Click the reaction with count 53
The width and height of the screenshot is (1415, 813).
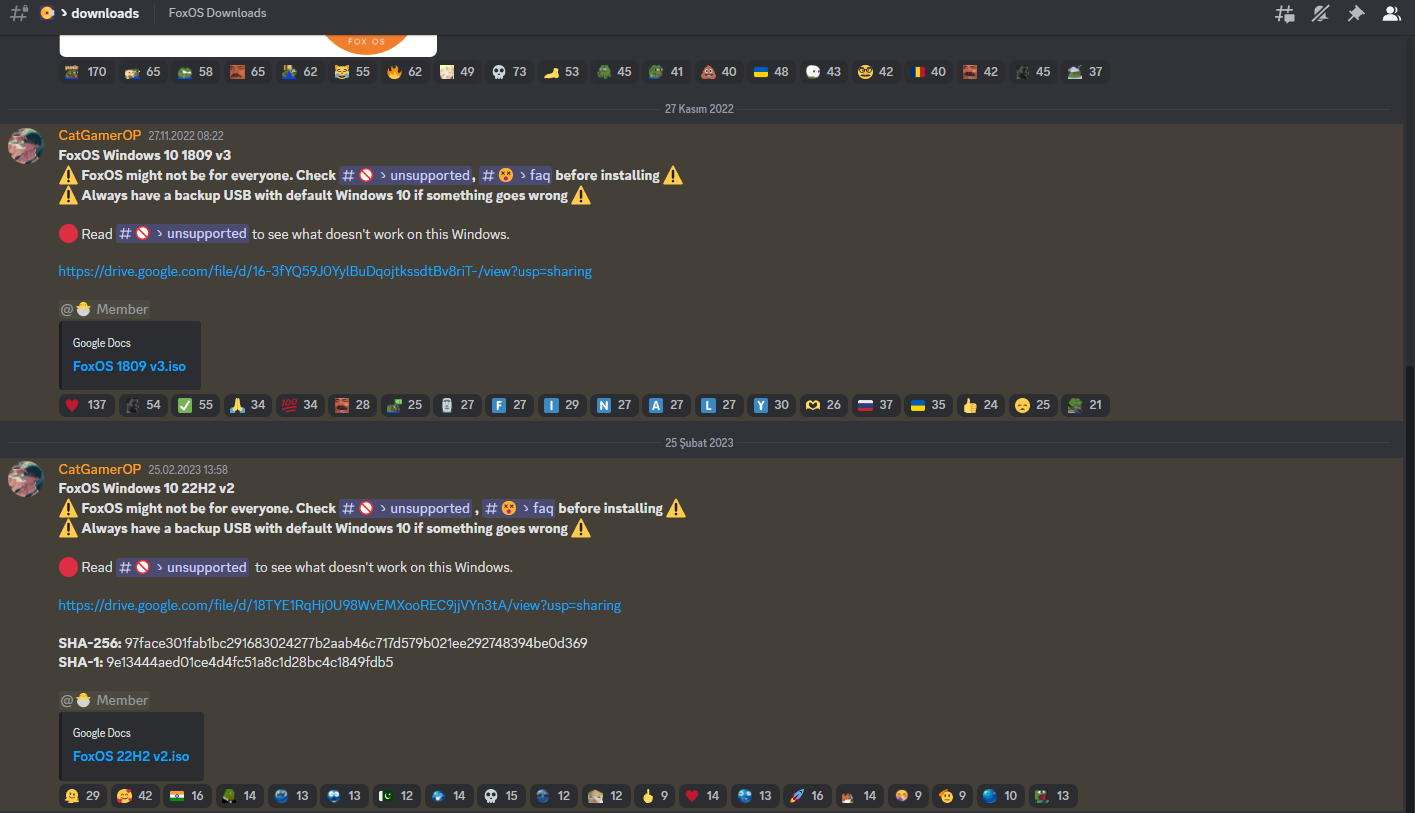[562, 72]
